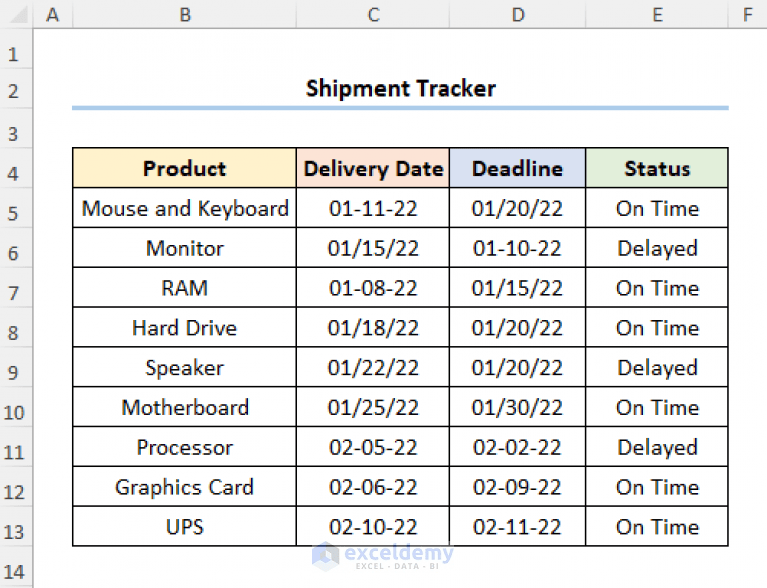Select row 10 header
Image resolution: width=767 pixels, height=588 pixels.
click(14, 412)
